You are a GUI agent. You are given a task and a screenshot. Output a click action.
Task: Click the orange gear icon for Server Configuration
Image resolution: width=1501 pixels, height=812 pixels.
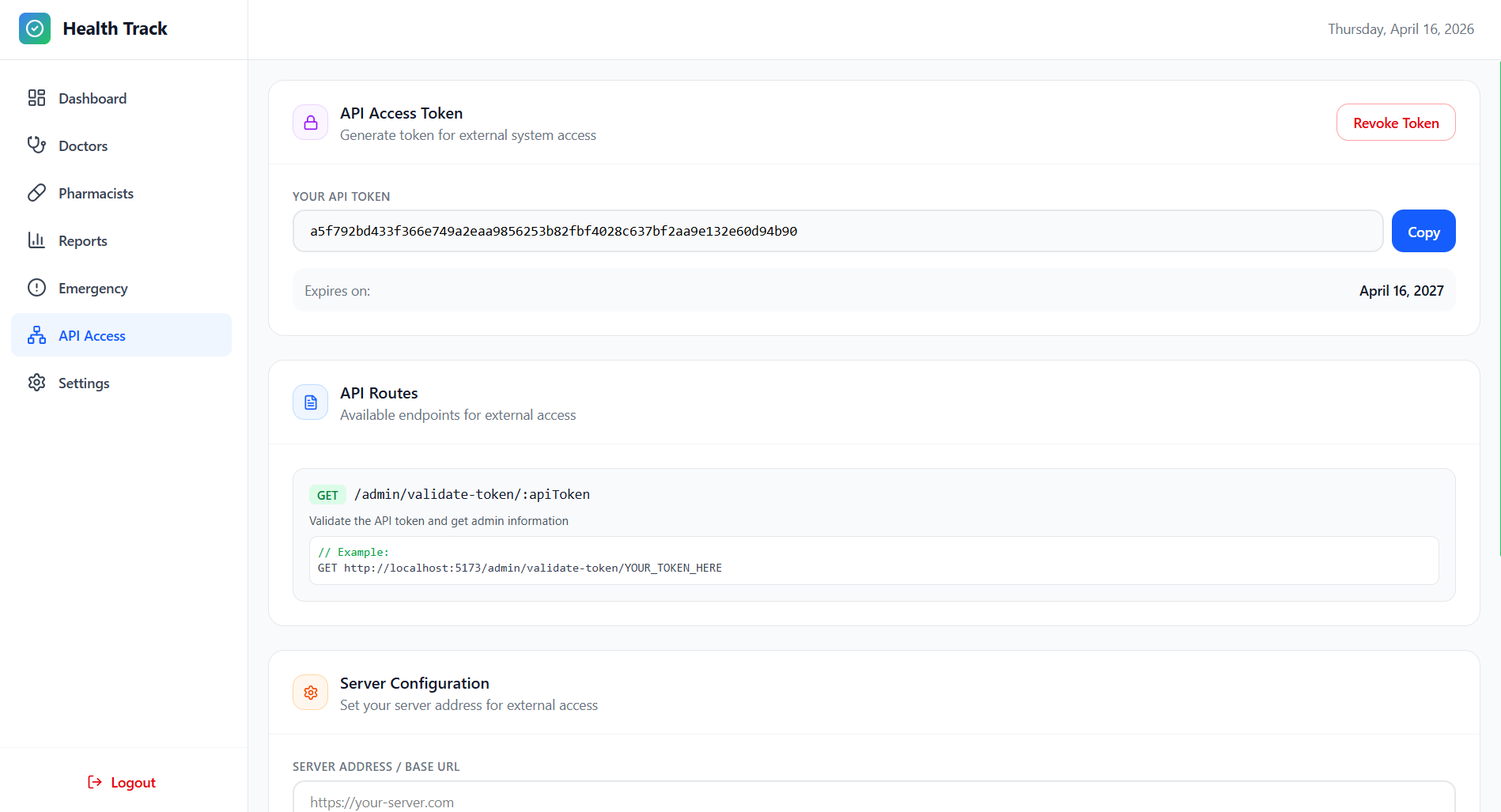pos(310,692)
